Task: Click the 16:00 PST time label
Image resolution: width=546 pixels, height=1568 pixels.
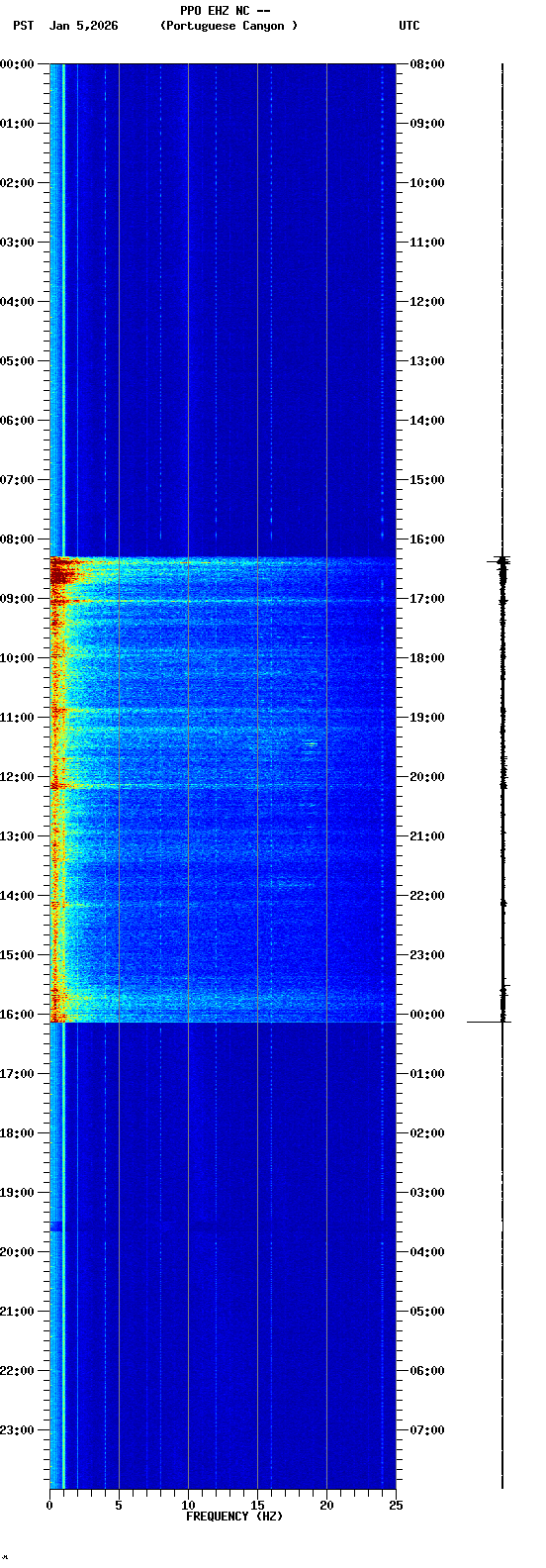Action: tap(17, 1015)
